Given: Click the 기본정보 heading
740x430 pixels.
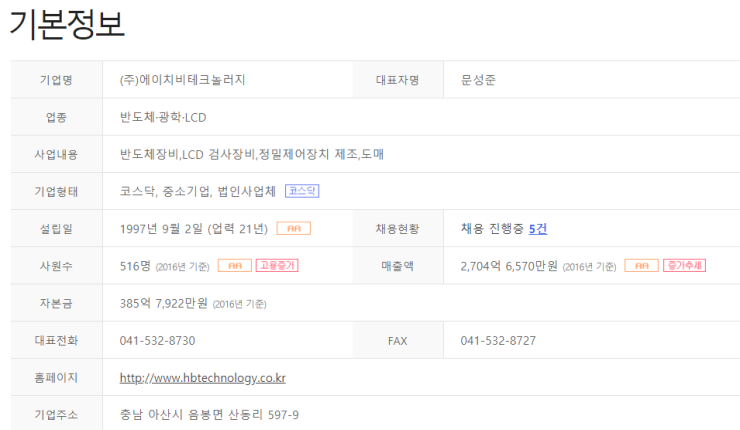Looking at the screenshot, I should coord(67,24).
